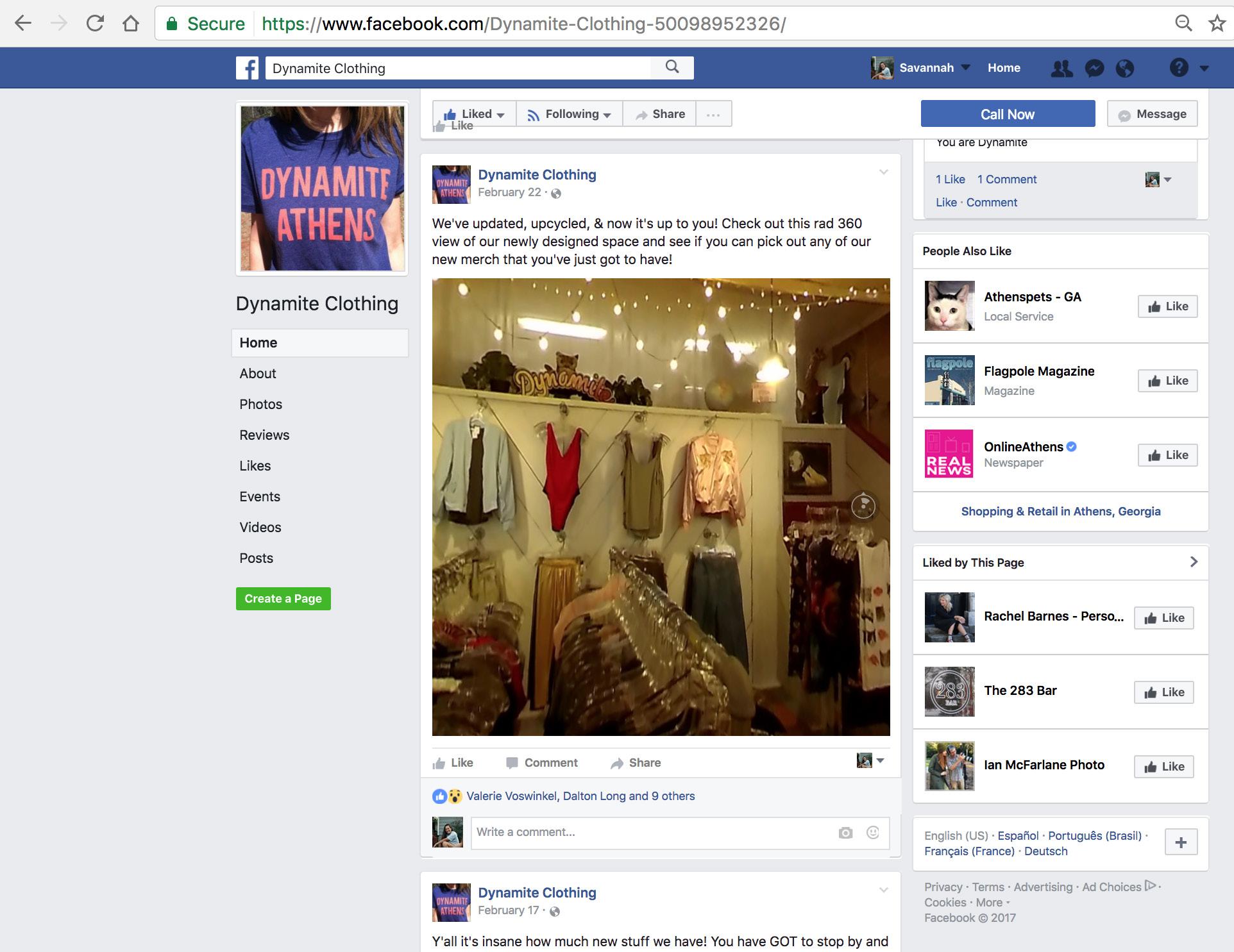The height and width of the screenshot is (952, 1234).
Task: Toggle Like on Athenspets - GA
Action: click(x=1167, y=306)
